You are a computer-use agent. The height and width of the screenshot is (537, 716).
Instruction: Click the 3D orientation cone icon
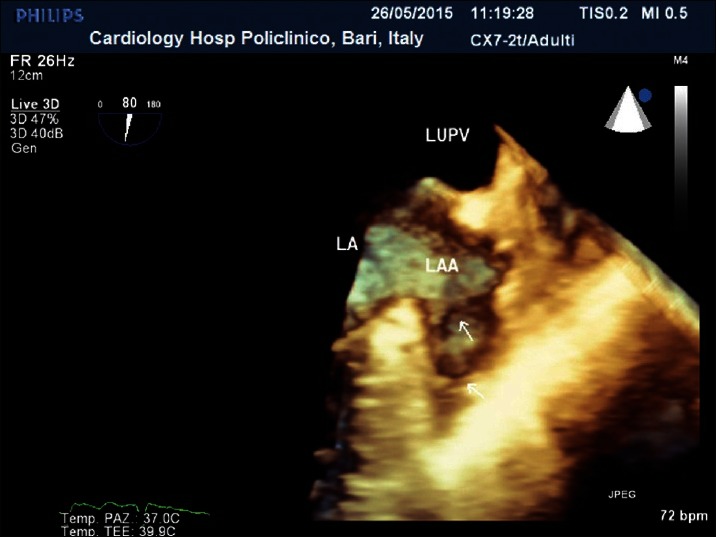(x=625, y=112)
